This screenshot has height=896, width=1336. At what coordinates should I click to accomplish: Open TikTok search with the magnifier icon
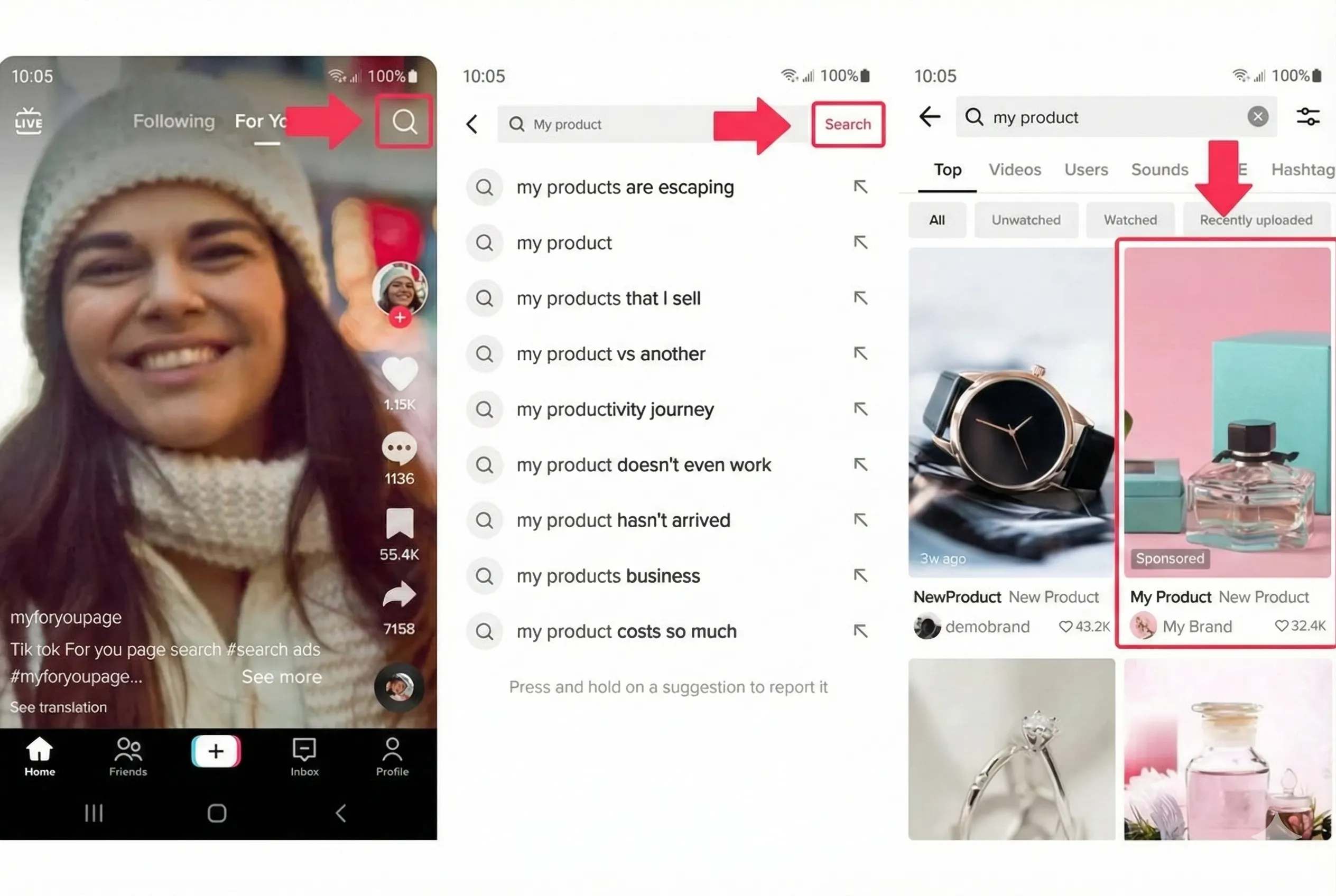(404, 122)
